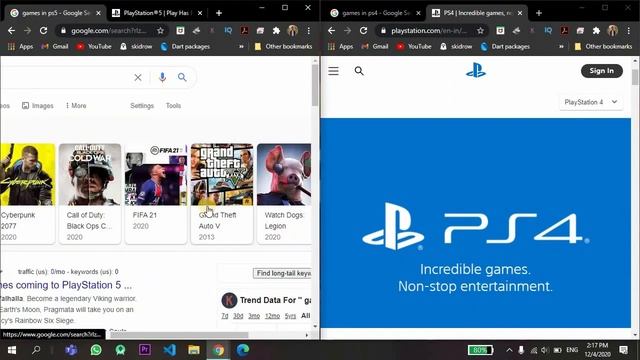Open the Call of Duty Black Ops card
The image size is (640, 360).
point(90,193)
